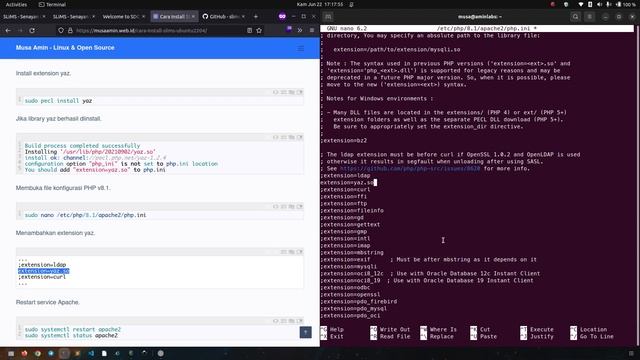Bookmark this page with the star icon
Screen dimensions: 640x360
coord(259,30)
